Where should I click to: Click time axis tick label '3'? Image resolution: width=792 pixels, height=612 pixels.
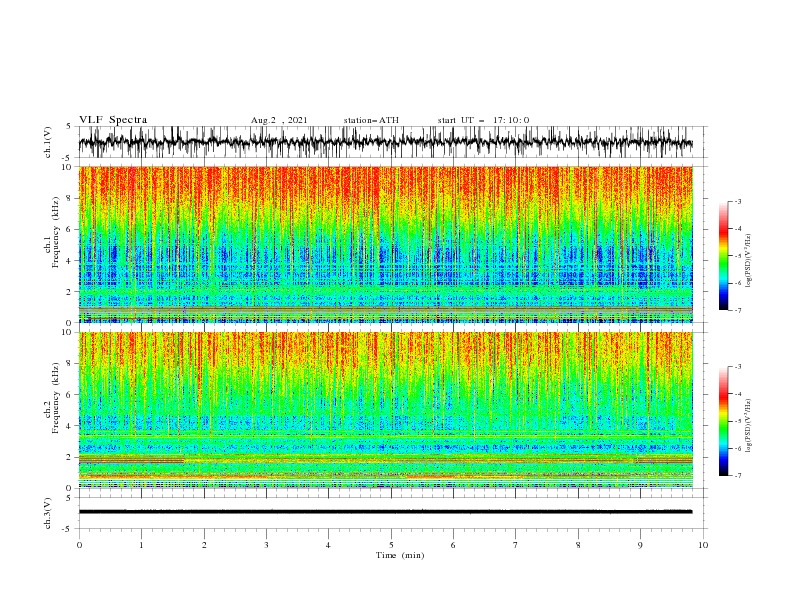(266, 545)
